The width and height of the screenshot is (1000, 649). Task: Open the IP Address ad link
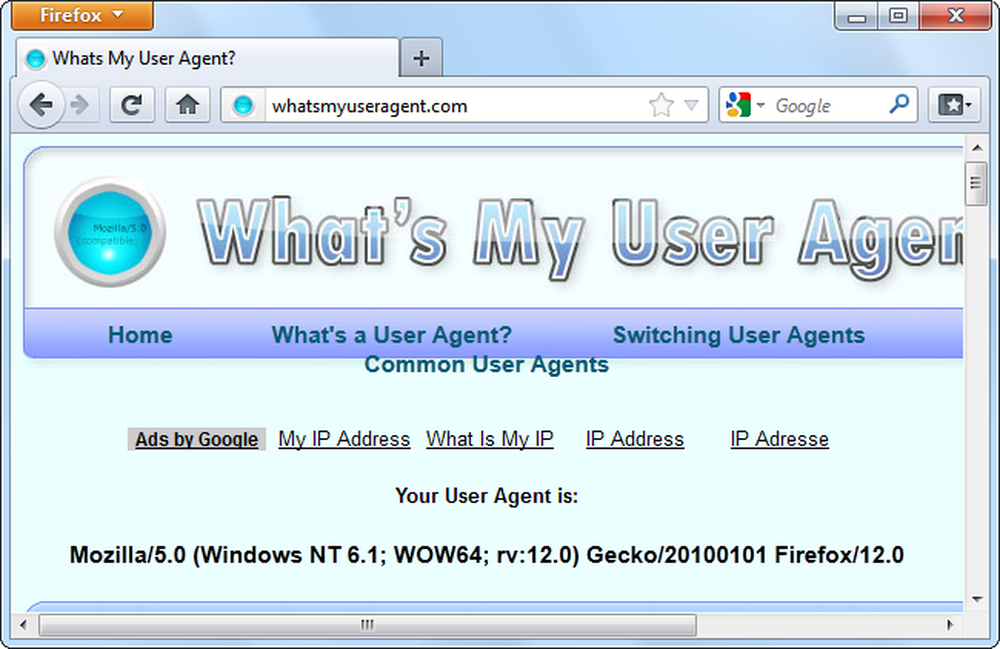coord(635,439)
